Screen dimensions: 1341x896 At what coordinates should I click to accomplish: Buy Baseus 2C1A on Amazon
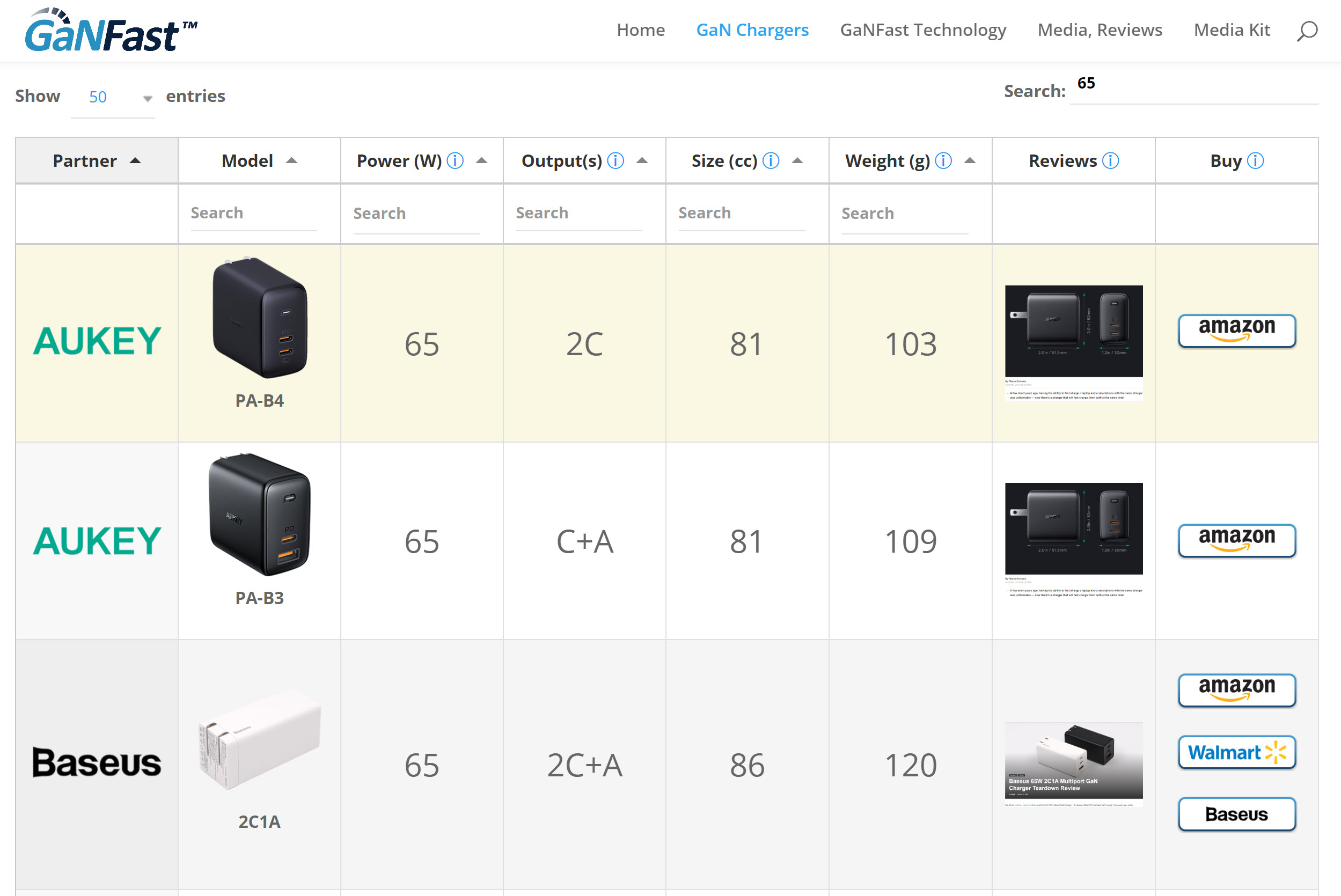tap(1236, 690)
